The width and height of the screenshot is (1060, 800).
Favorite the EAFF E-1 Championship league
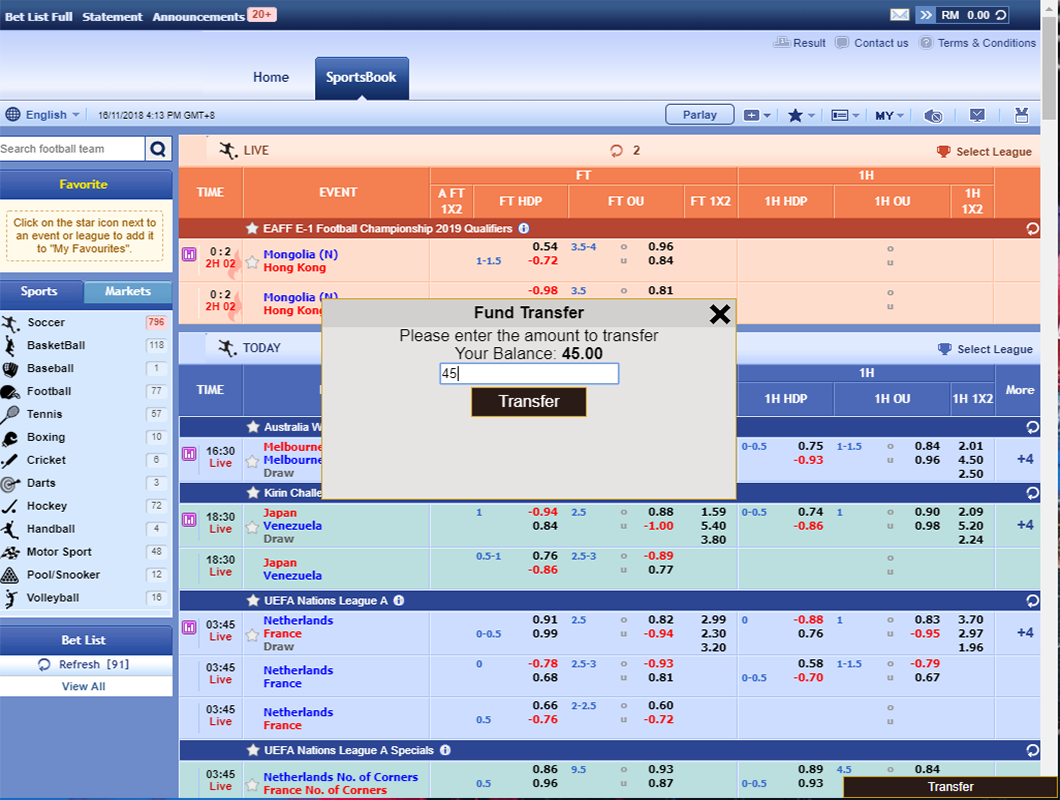click(253, 229)
